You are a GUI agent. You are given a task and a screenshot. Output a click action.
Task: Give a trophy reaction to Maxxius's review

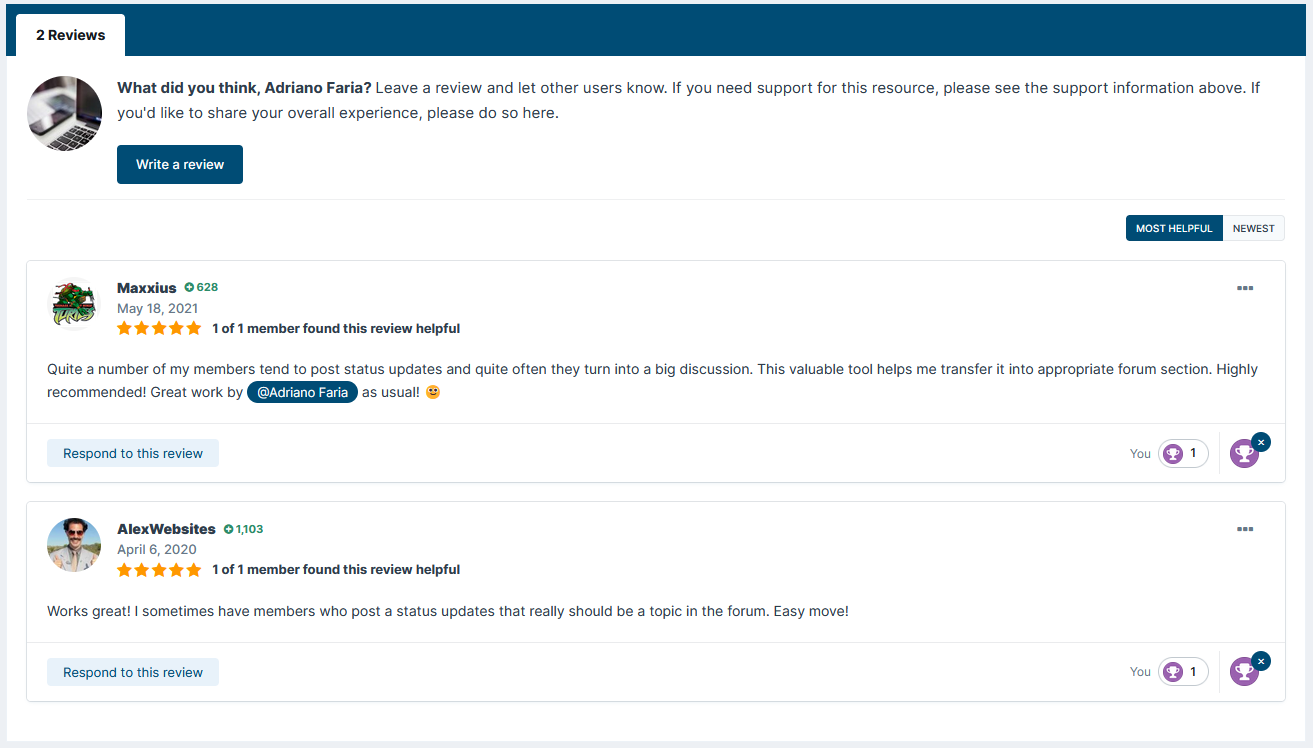coord(1244,453)
